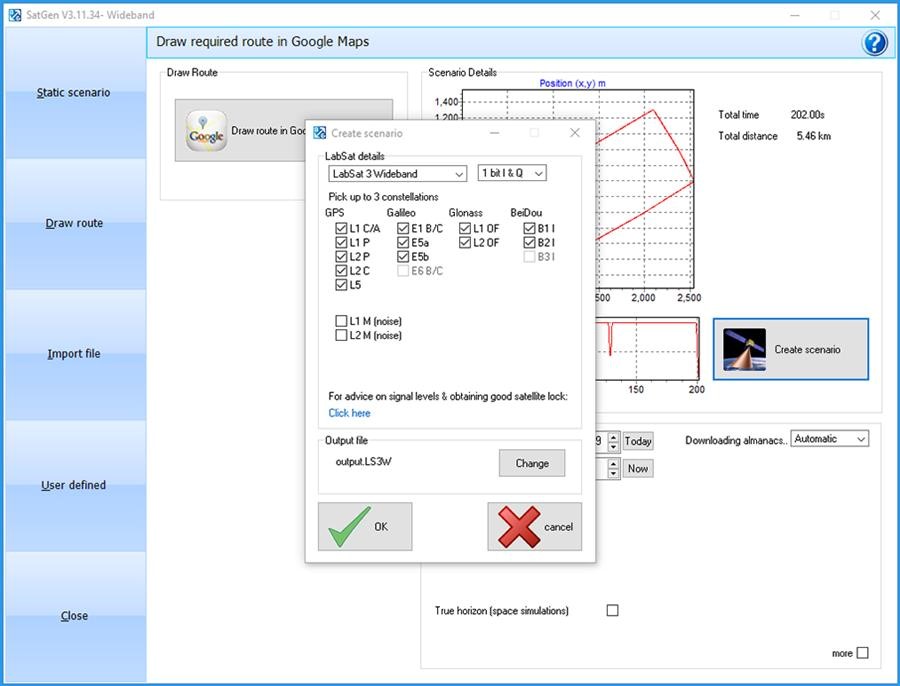Switch to Static scenario tab
This screenshot has width=900, height=686.
point(74,93)
